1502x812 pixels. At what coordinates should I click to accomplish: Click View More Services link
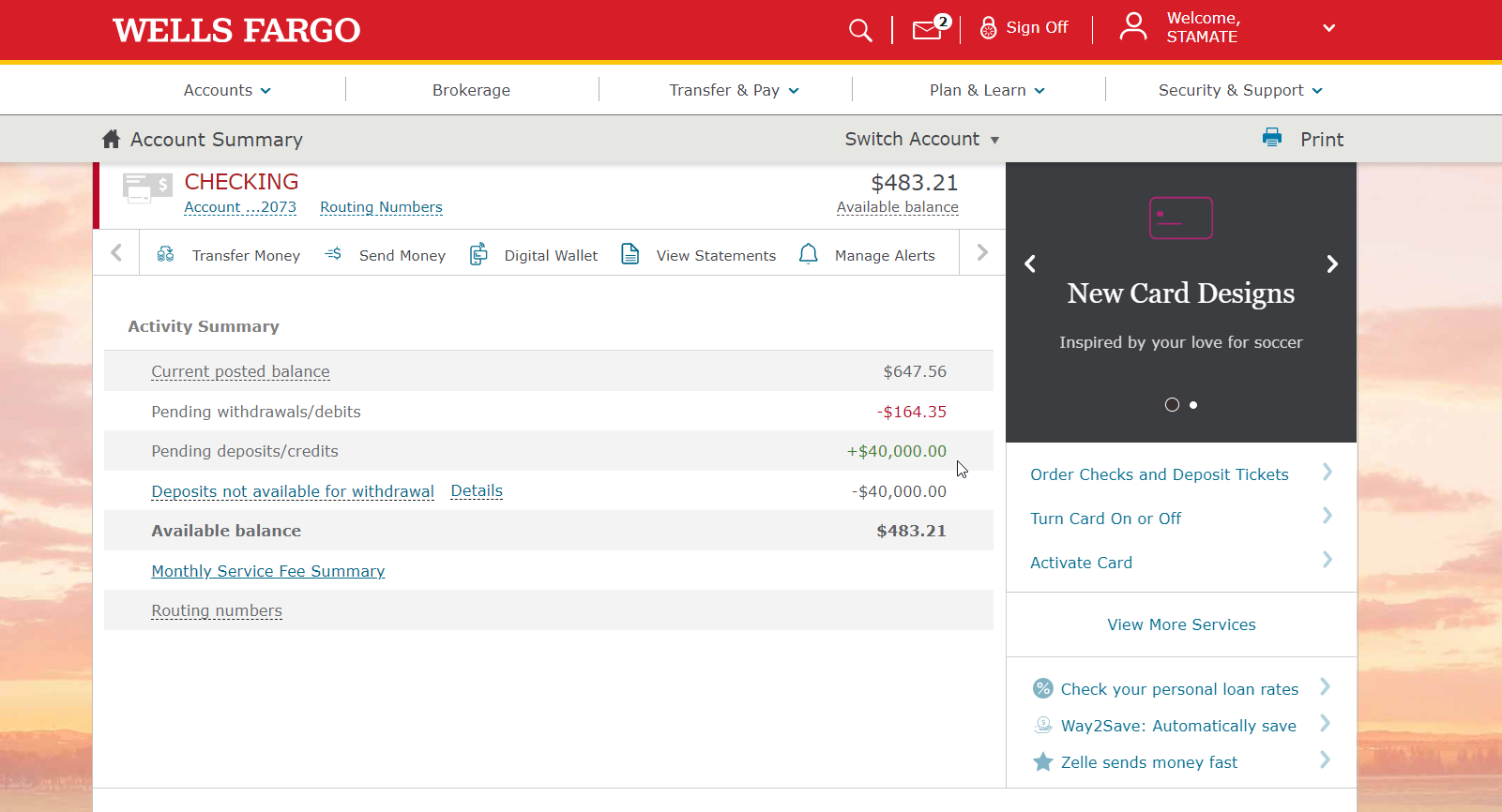pyautogui.click(x=1181, y=624)
